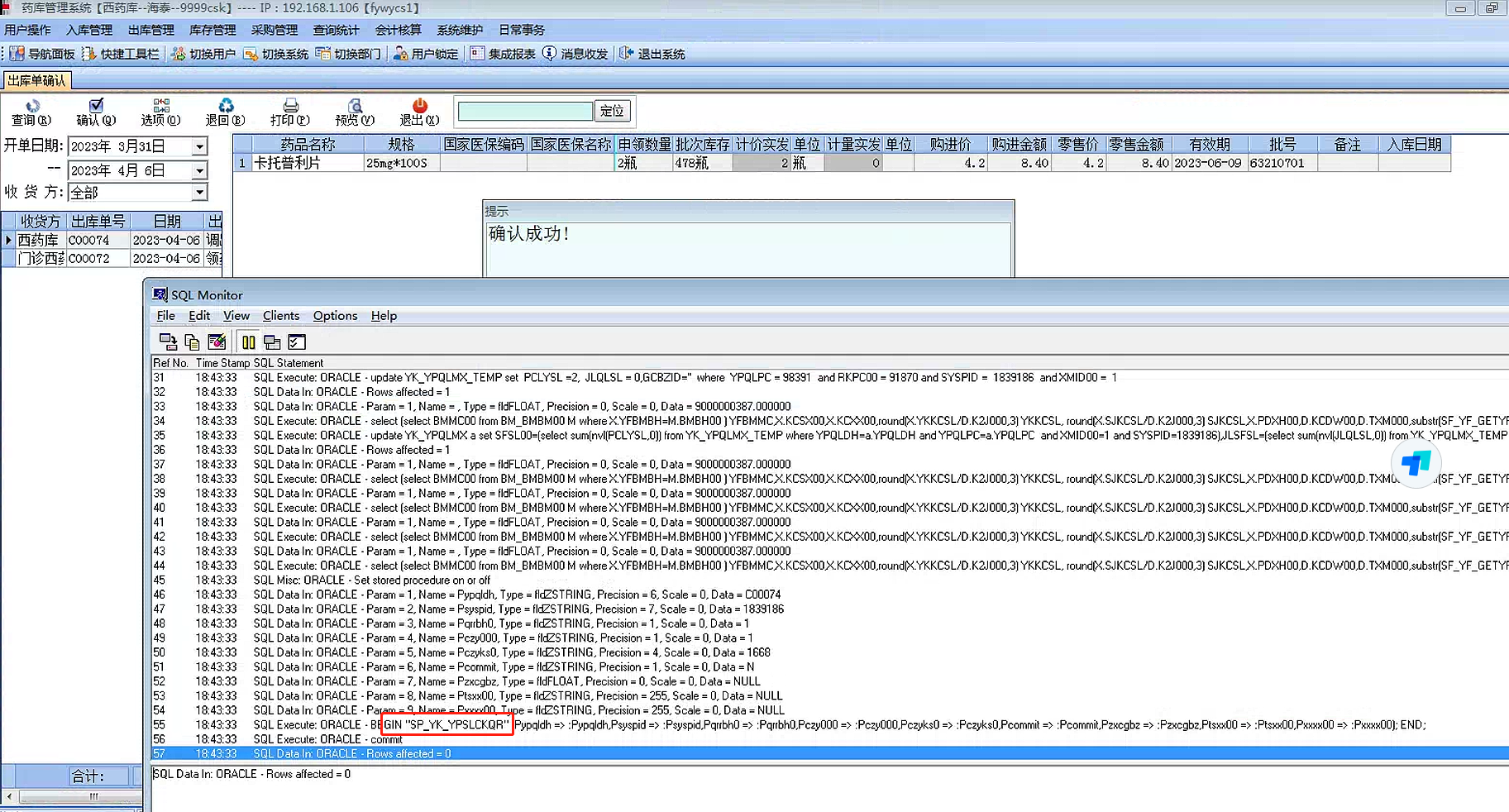
Task: Run the 查询 query action
Action: pyautogui.click(x=31, y=112)
